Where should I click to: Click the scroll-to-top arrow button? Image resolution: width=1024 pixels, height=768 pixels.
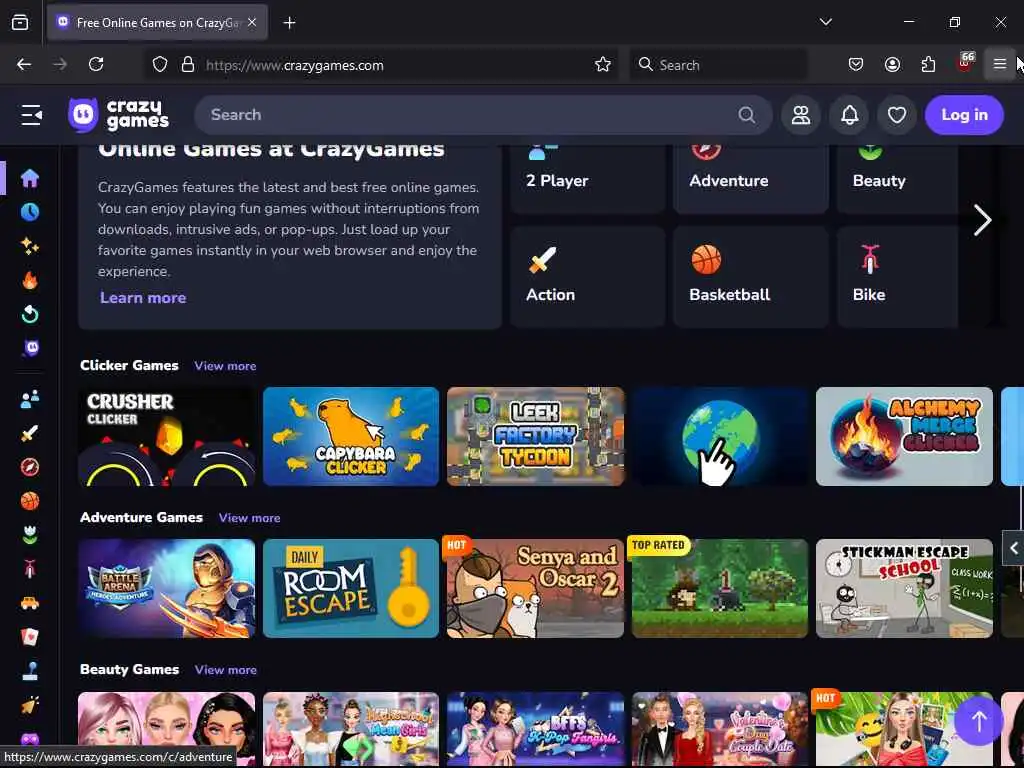(x=978, y=721)
